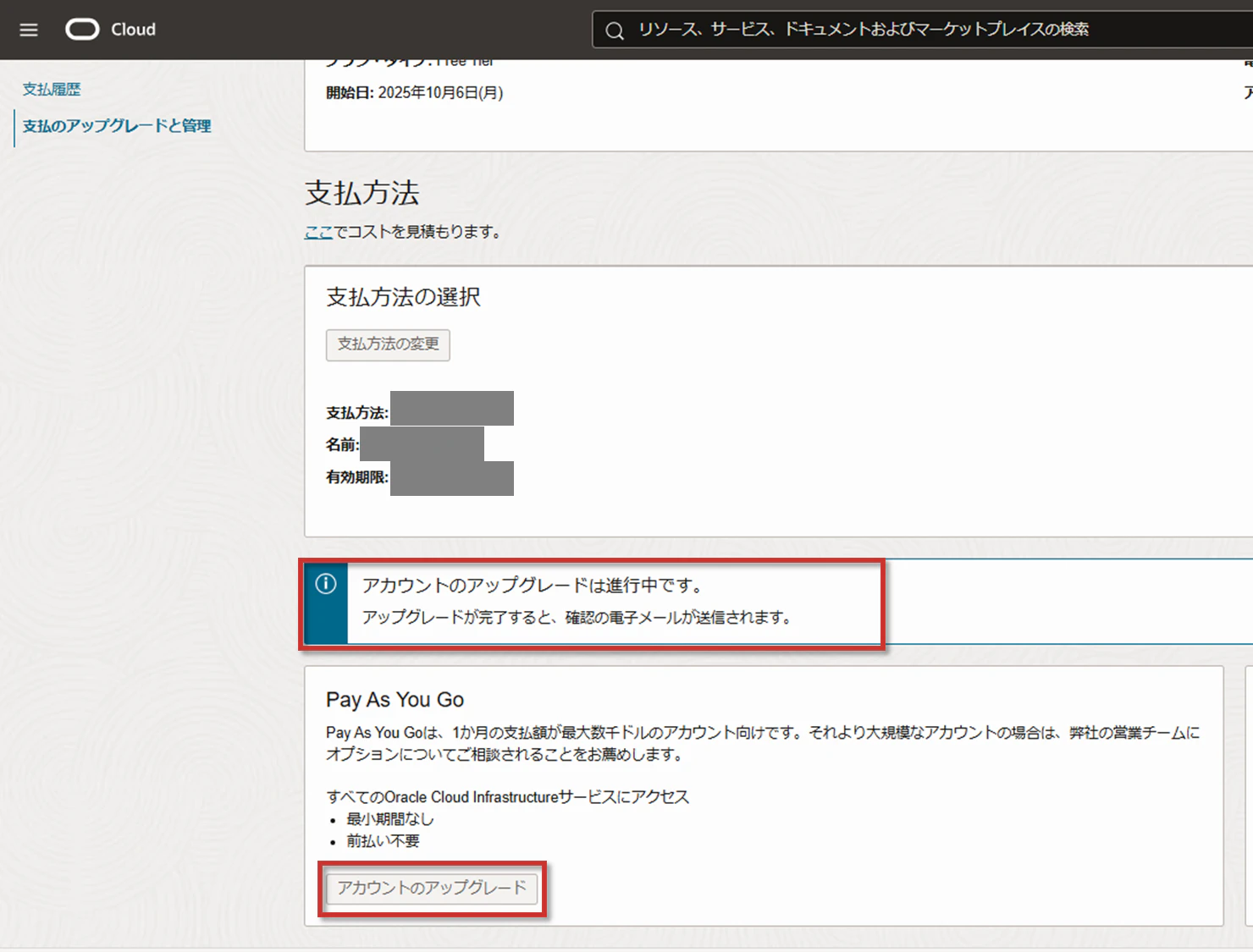This screenshot has height=952, width=1253.
Task: Click the アップグレードが完了すると confirmation email text
Action: click(579, 618)
